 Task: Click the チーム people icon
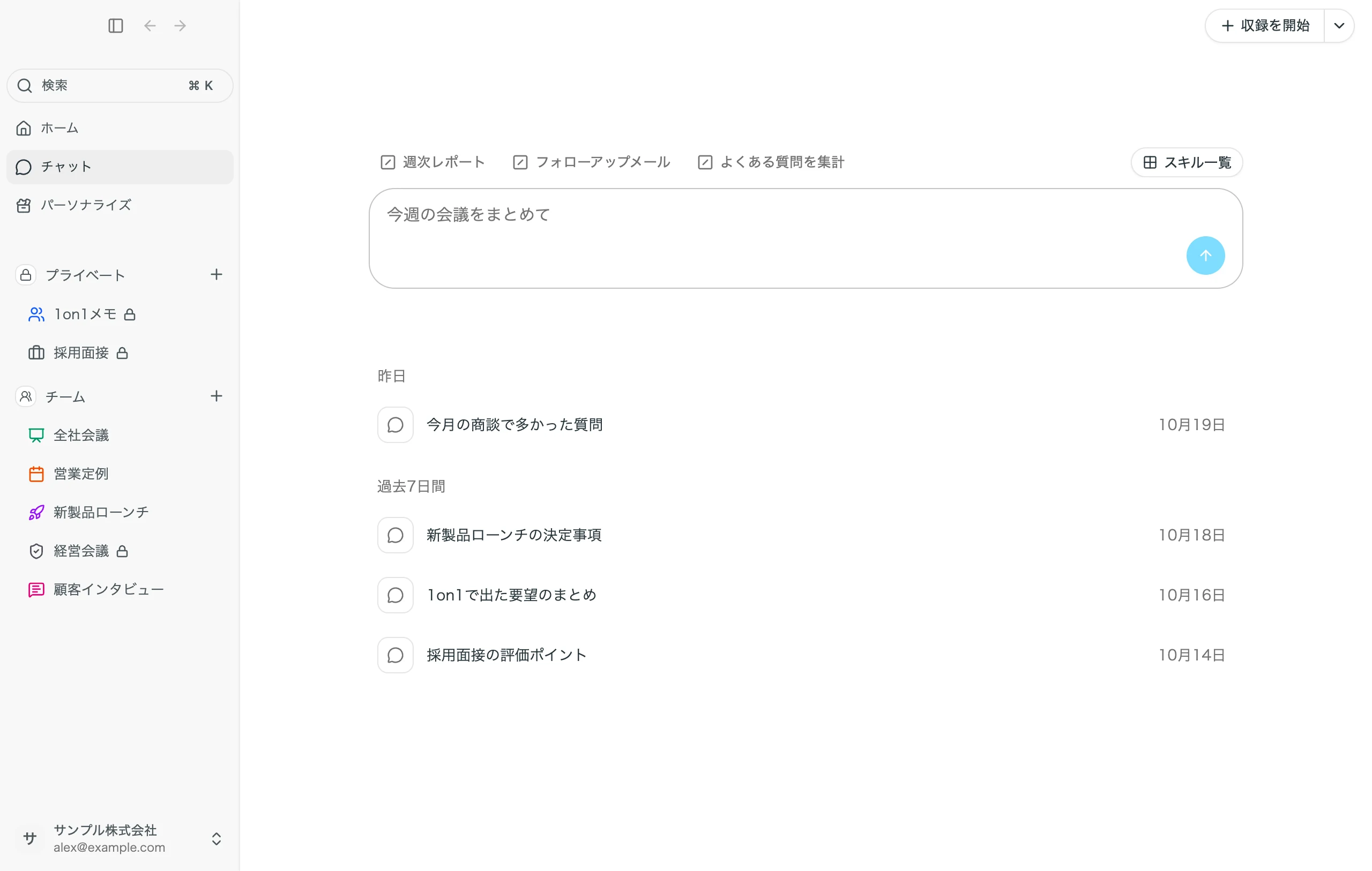26,396
